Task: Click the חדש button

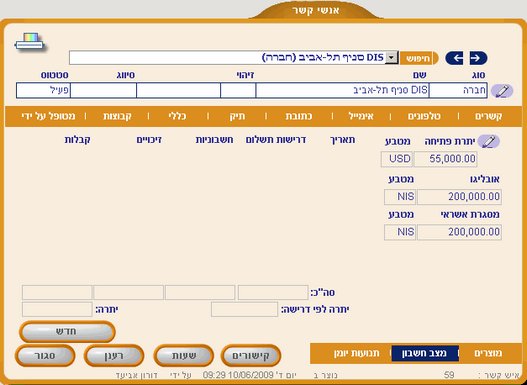Action: [67, 332]
